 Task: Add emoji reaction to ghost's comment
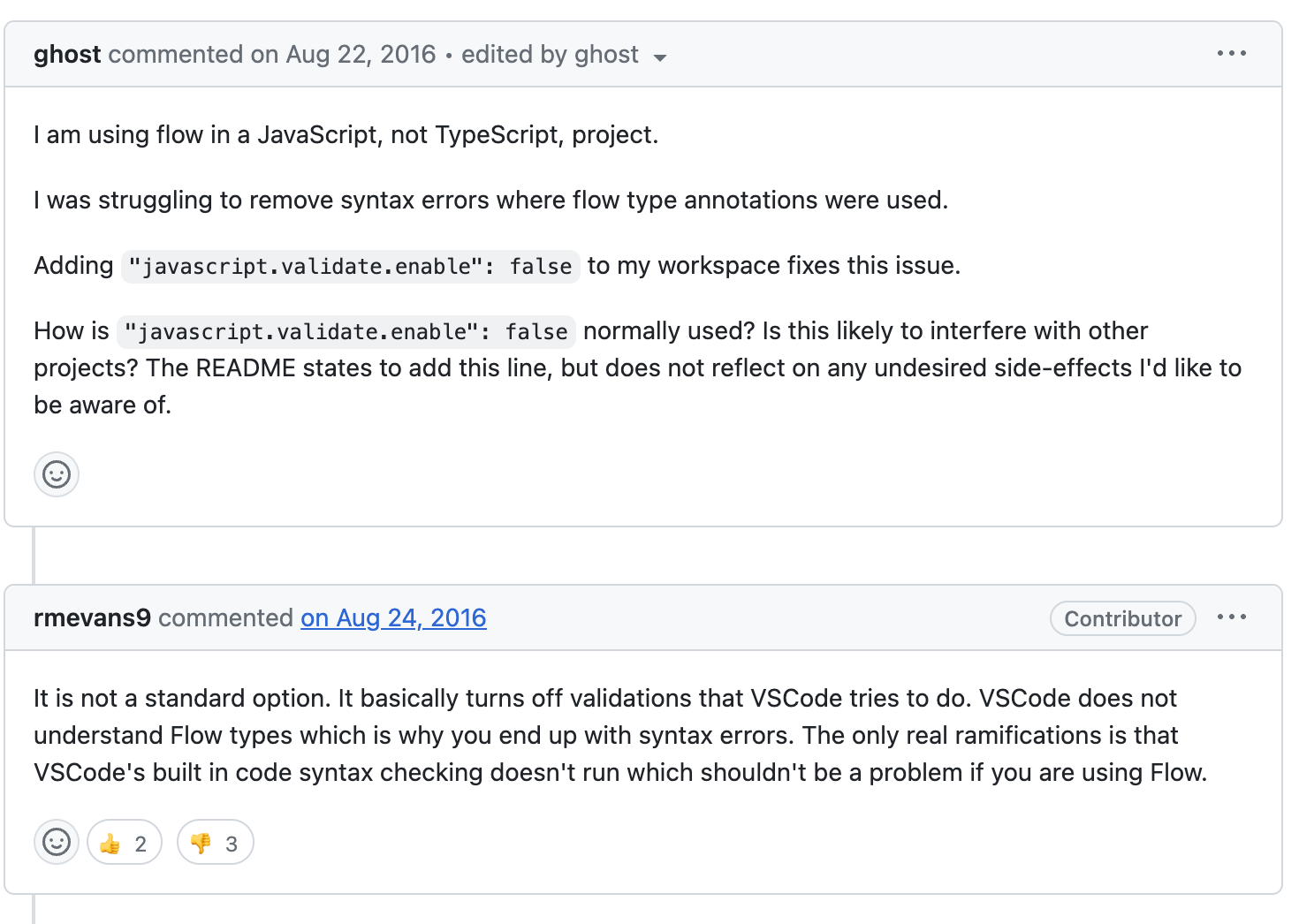[57, 474]
